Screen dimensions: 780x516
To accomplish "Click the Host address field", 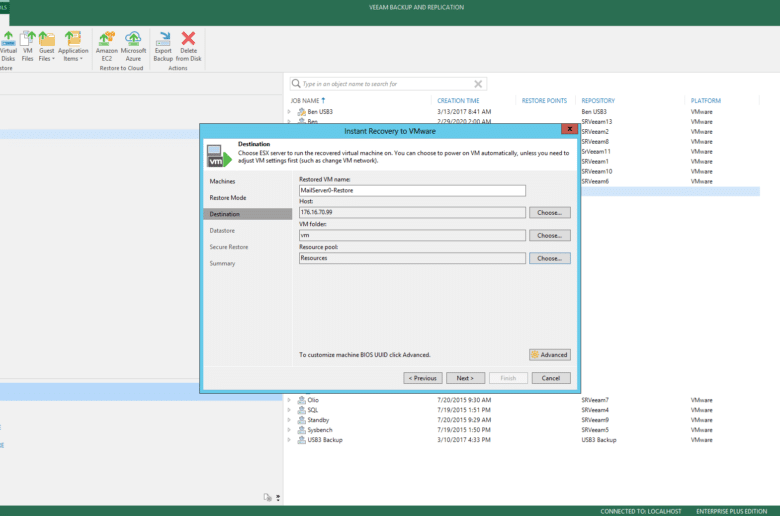I will [x=412, y=212].
